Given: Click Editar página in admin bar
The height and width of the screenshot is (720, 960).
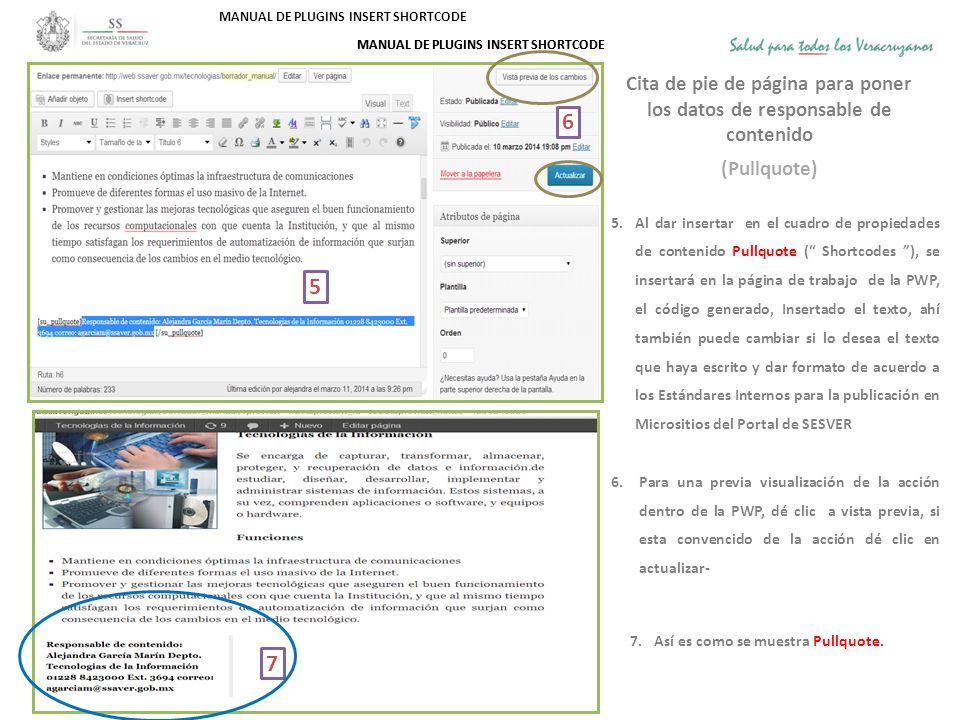Looking at the screenshot, I should coord(371,425).
